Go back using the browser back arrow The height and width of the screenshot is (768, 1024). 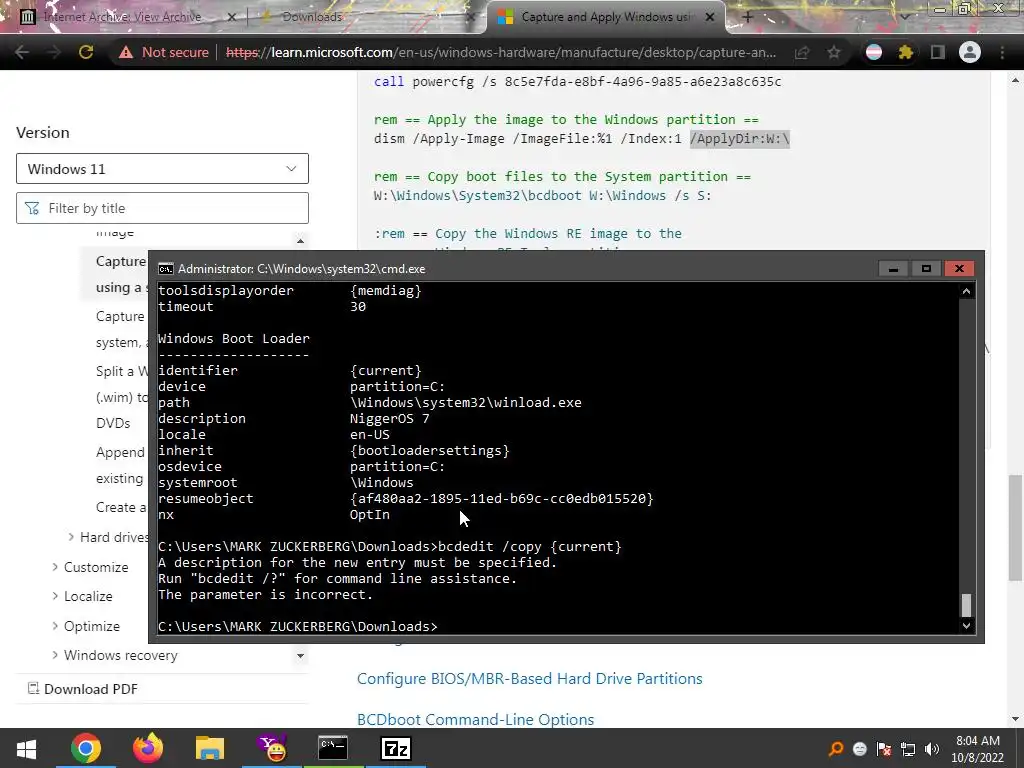(x=22, y=52)
